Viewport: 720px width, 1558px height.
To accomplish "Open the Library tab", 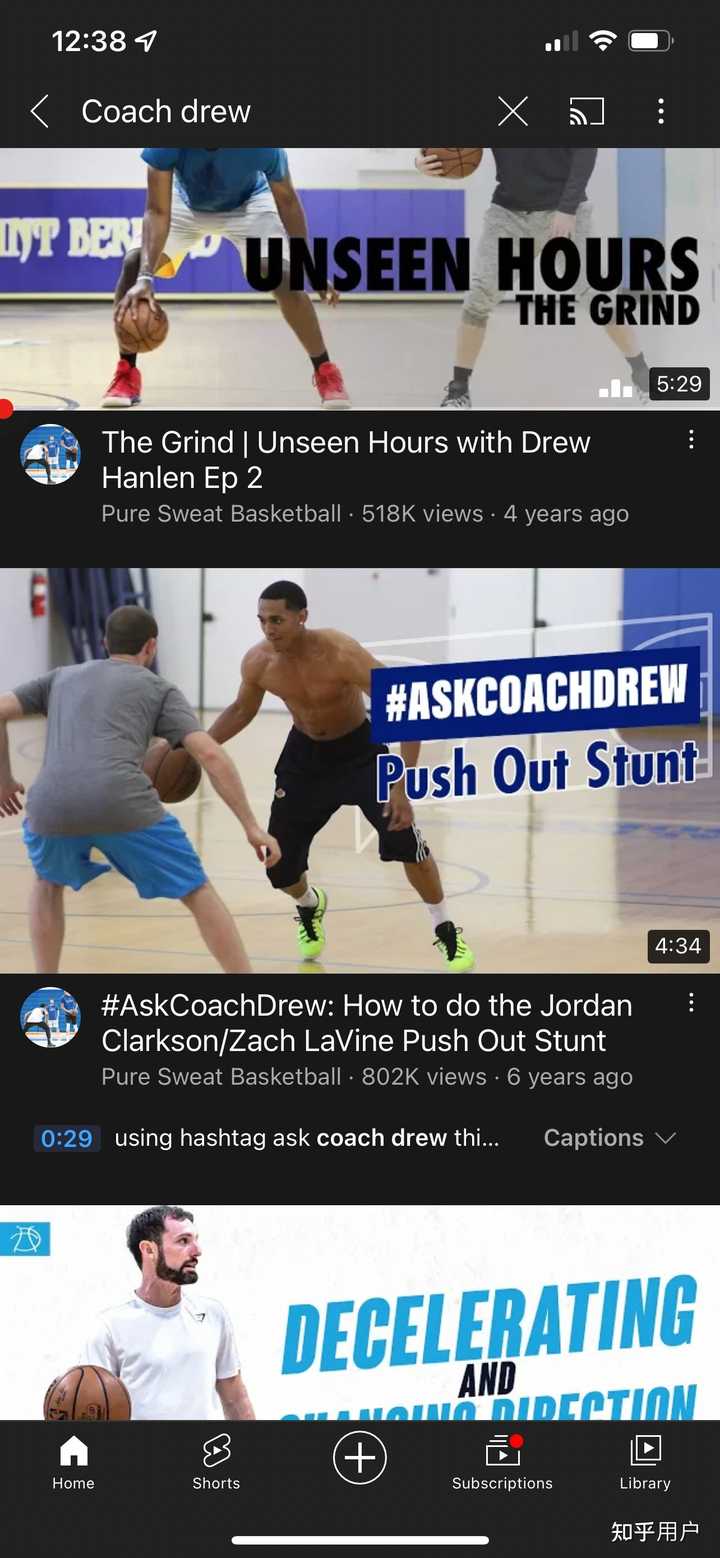I will (645, 1463).
